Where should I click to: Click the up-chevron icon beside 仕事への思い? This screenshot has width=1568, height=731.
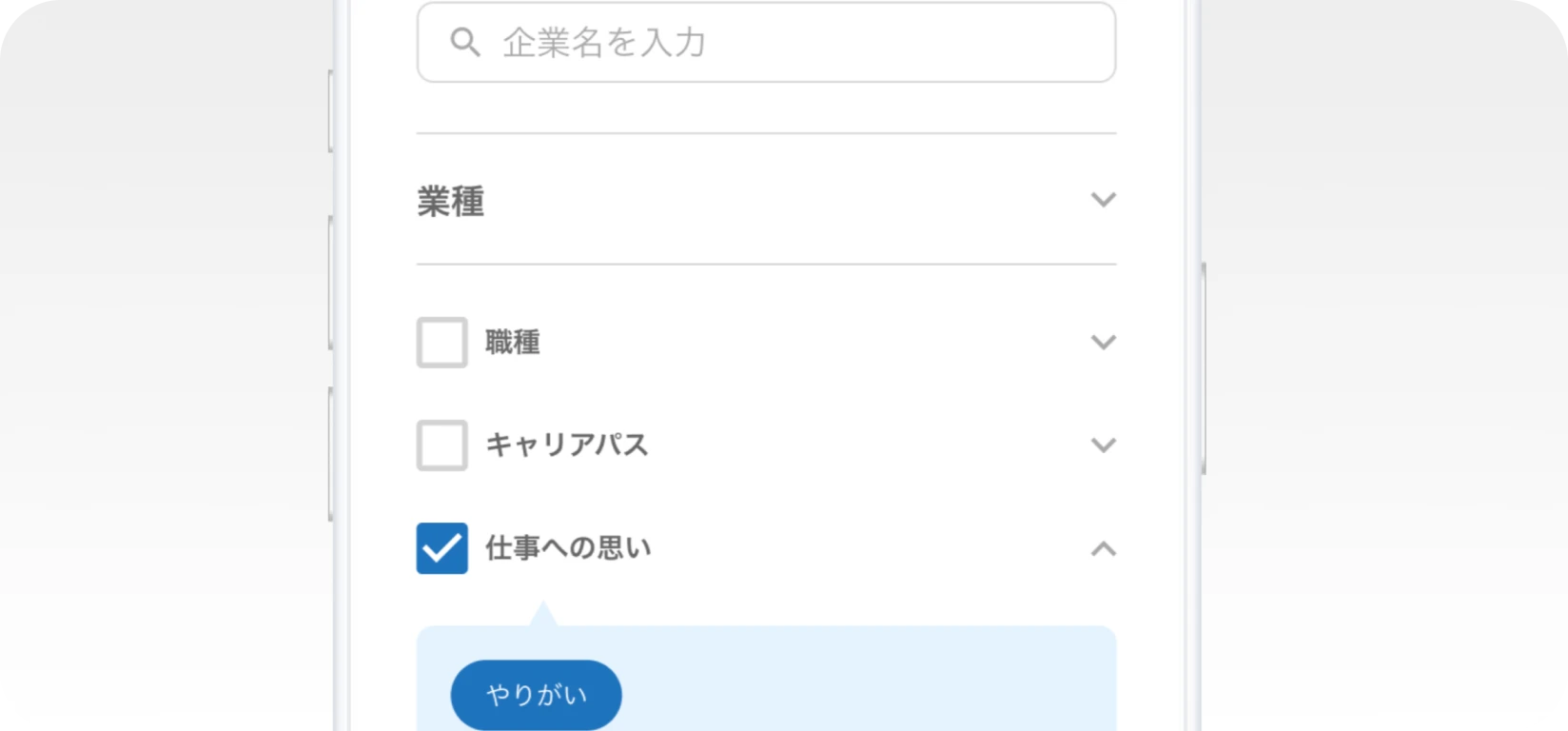click(x=1104, y=548)
